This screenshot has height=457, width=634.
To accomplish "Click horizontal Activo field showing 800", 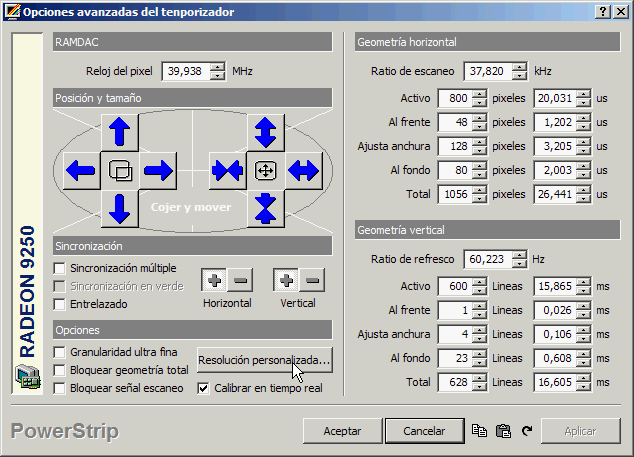I will pyautogui.click(x=455, y=98).
